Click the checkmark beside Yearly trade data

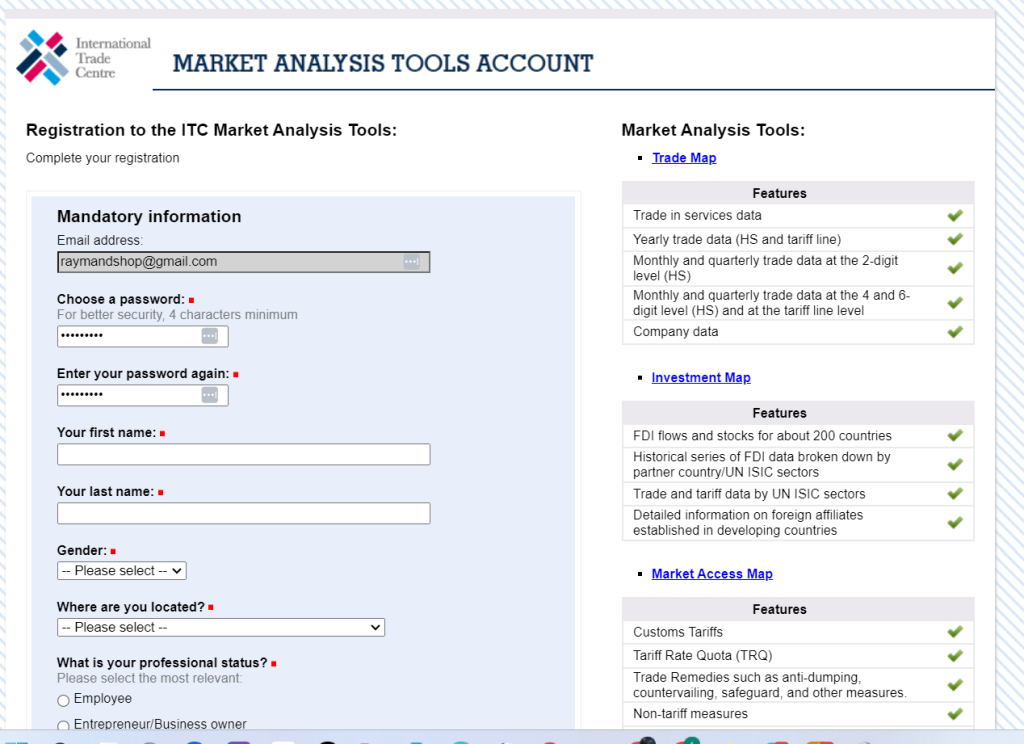(x=955, y=239)
